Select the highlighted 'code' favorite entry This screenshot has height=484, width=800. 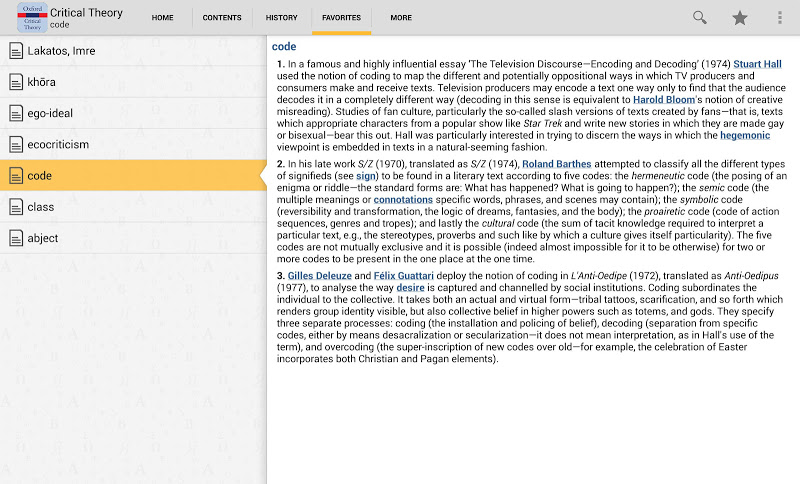pos(133,175)
